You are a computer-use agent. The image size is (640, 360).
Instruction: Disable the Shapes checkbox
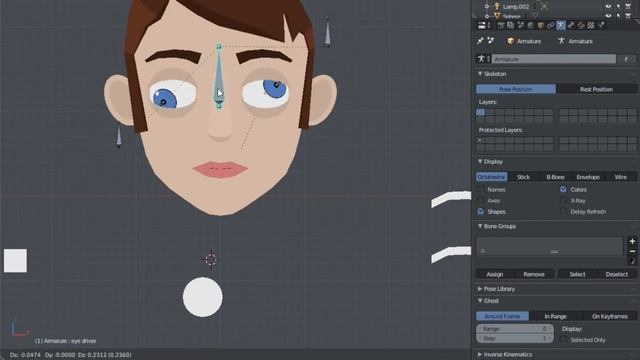pos(481,211)
